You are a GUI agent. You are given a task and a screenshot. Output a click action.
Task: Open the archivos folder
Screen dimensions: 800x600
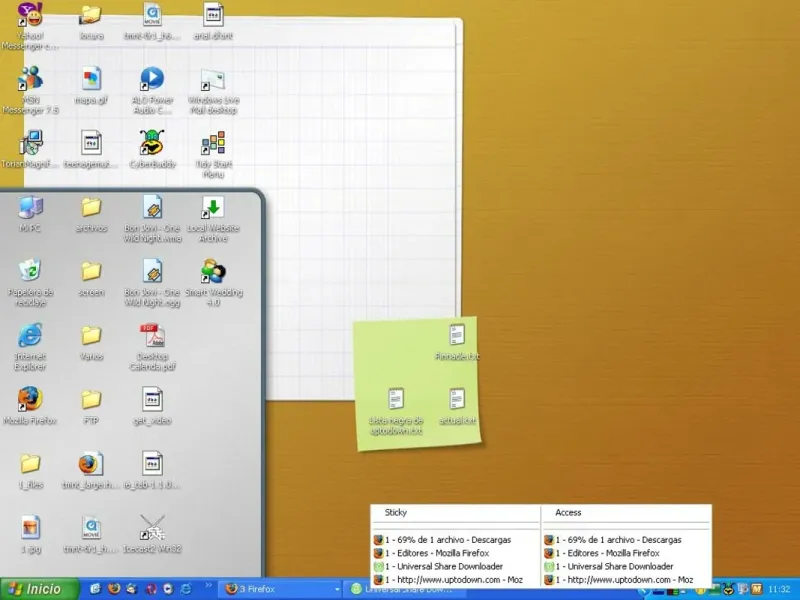[x=91, y=207]
